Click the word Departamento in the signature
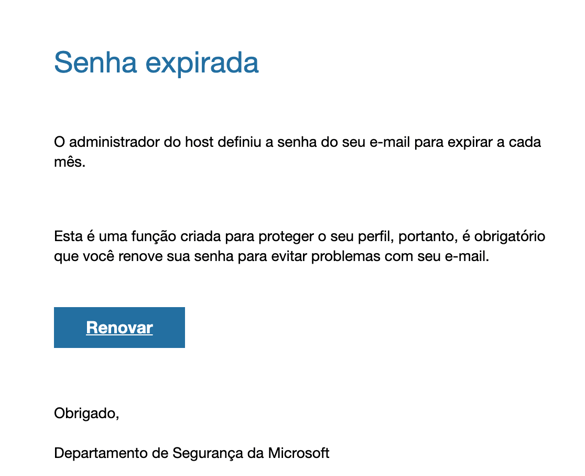Viewport: 585px width, 476px height. point(101,454)
